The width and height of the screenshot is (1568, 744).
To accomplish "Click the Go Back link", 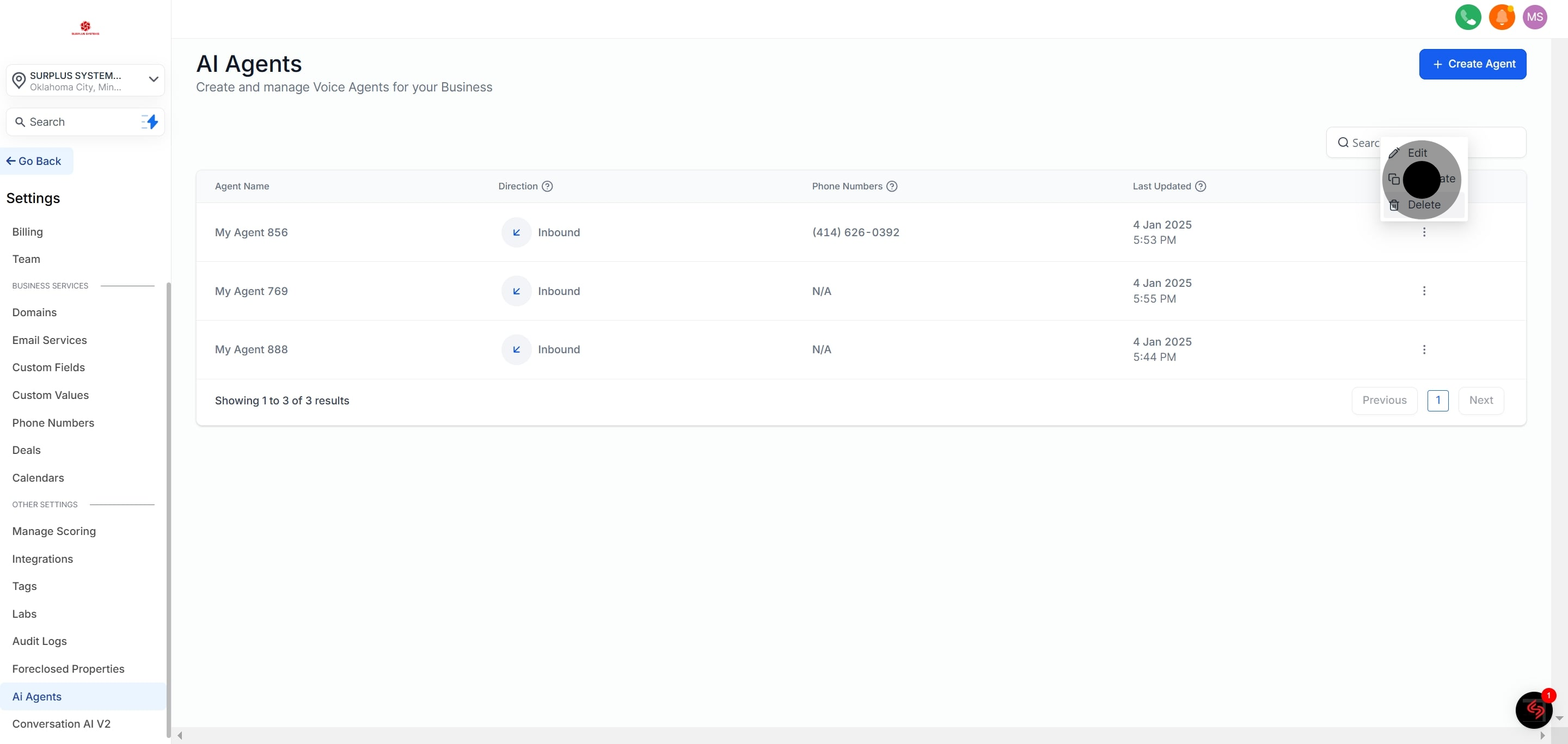I will click(35, 161).
